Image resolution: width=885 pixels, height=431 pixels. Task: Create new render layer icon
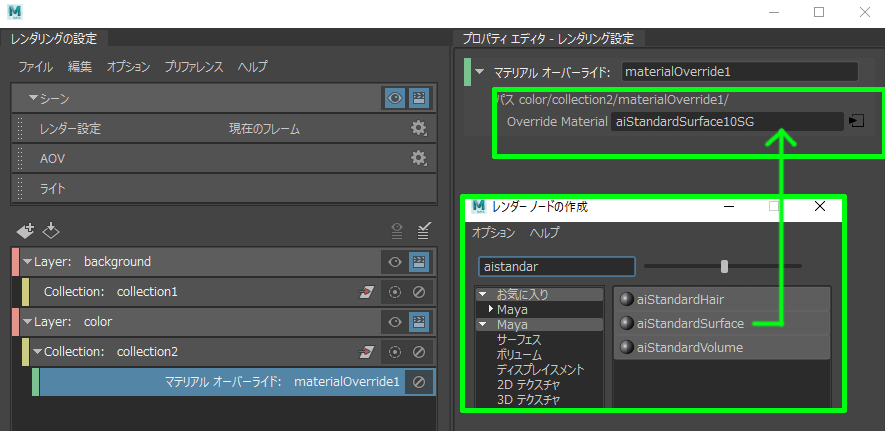25,230
